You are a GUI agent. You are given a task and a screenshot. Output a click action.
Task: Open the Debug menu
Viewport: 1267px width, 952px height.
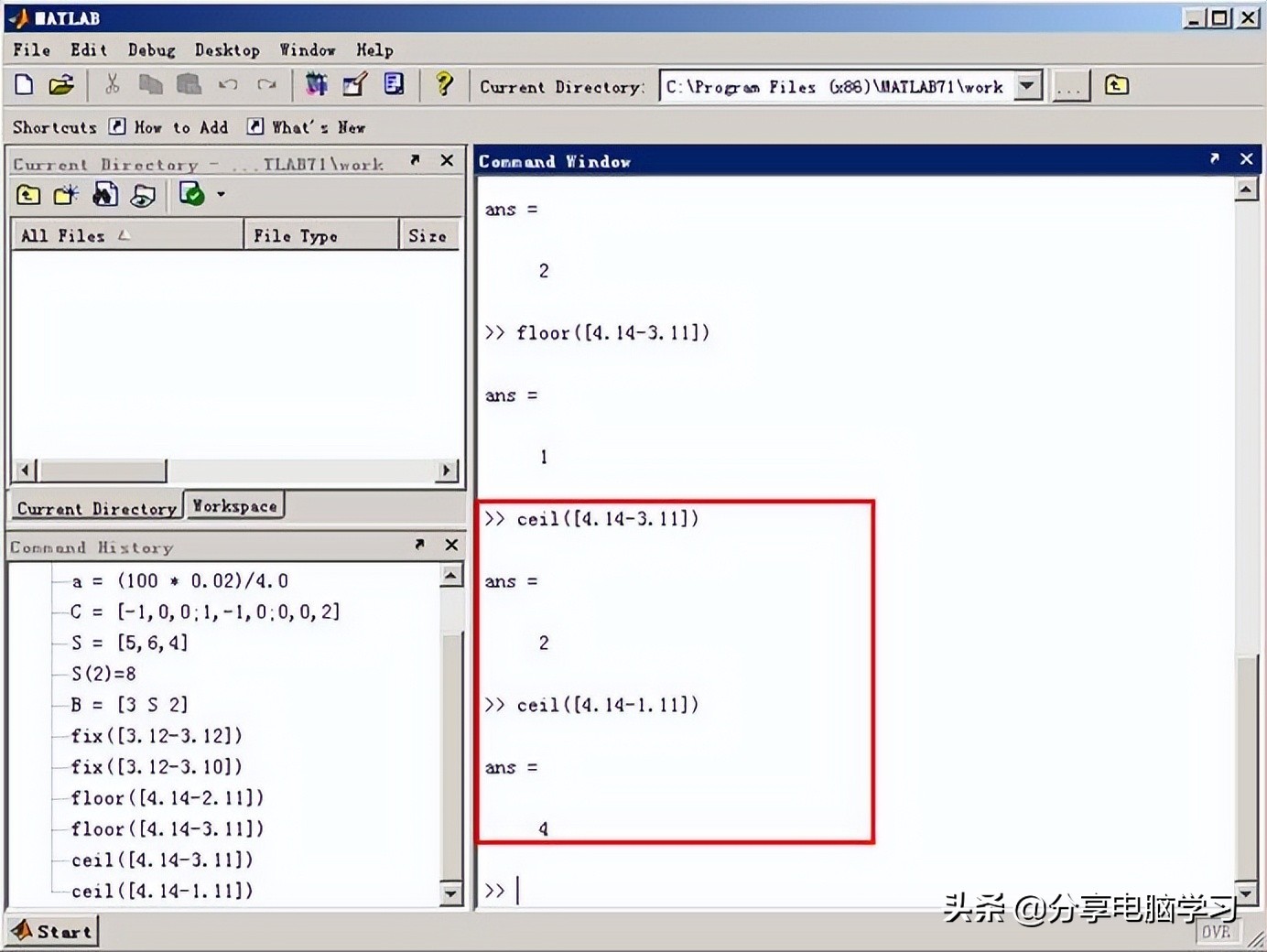(151, 50)
